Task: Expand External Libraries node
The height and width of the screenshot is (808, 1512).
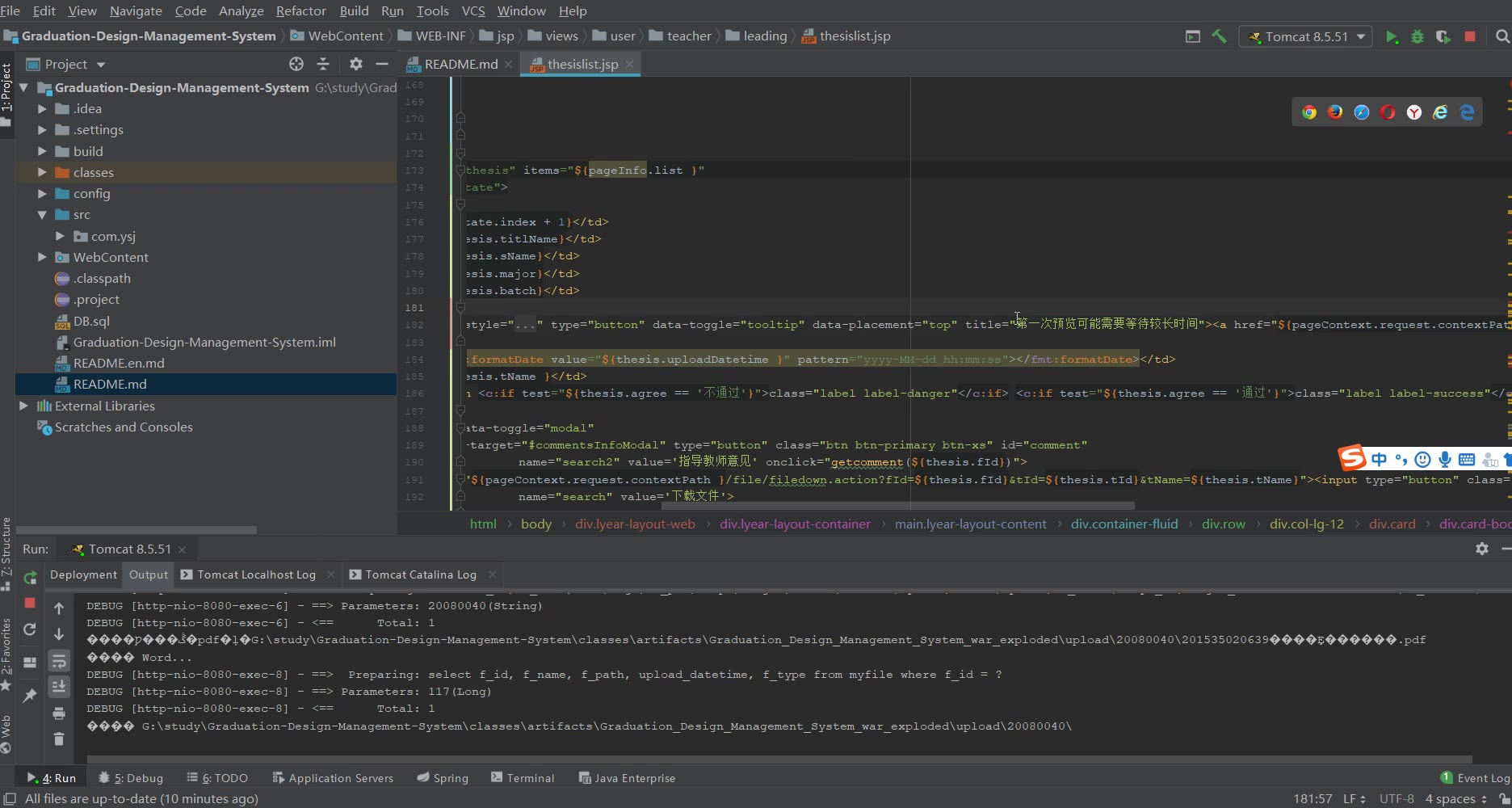Action: pos(24,406)
